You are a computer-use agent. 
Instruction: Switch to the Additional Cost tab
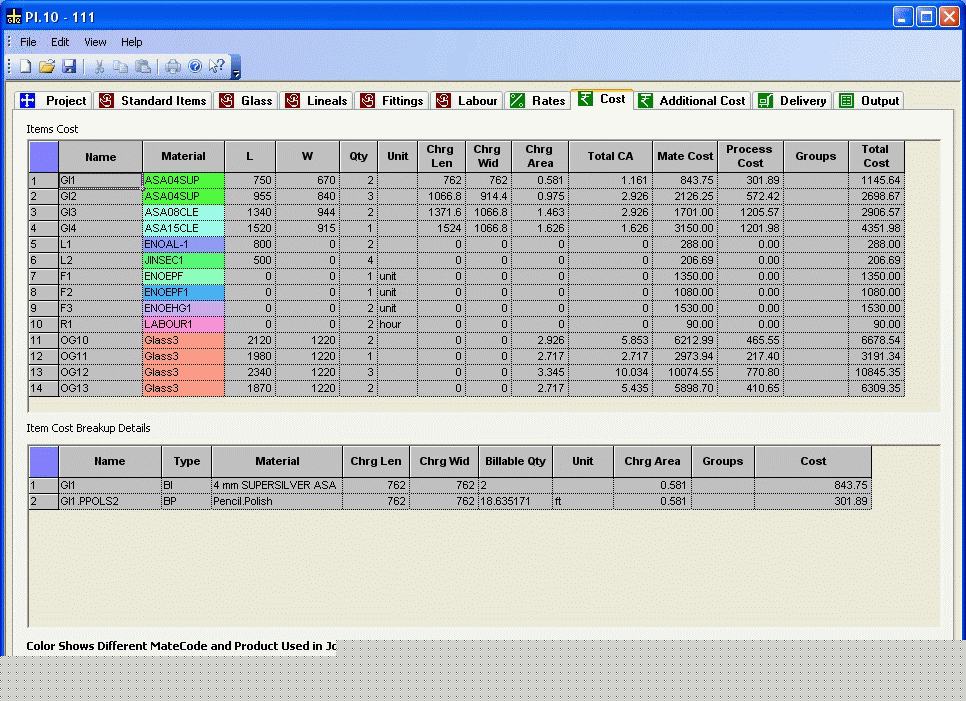tap(691, 101)
